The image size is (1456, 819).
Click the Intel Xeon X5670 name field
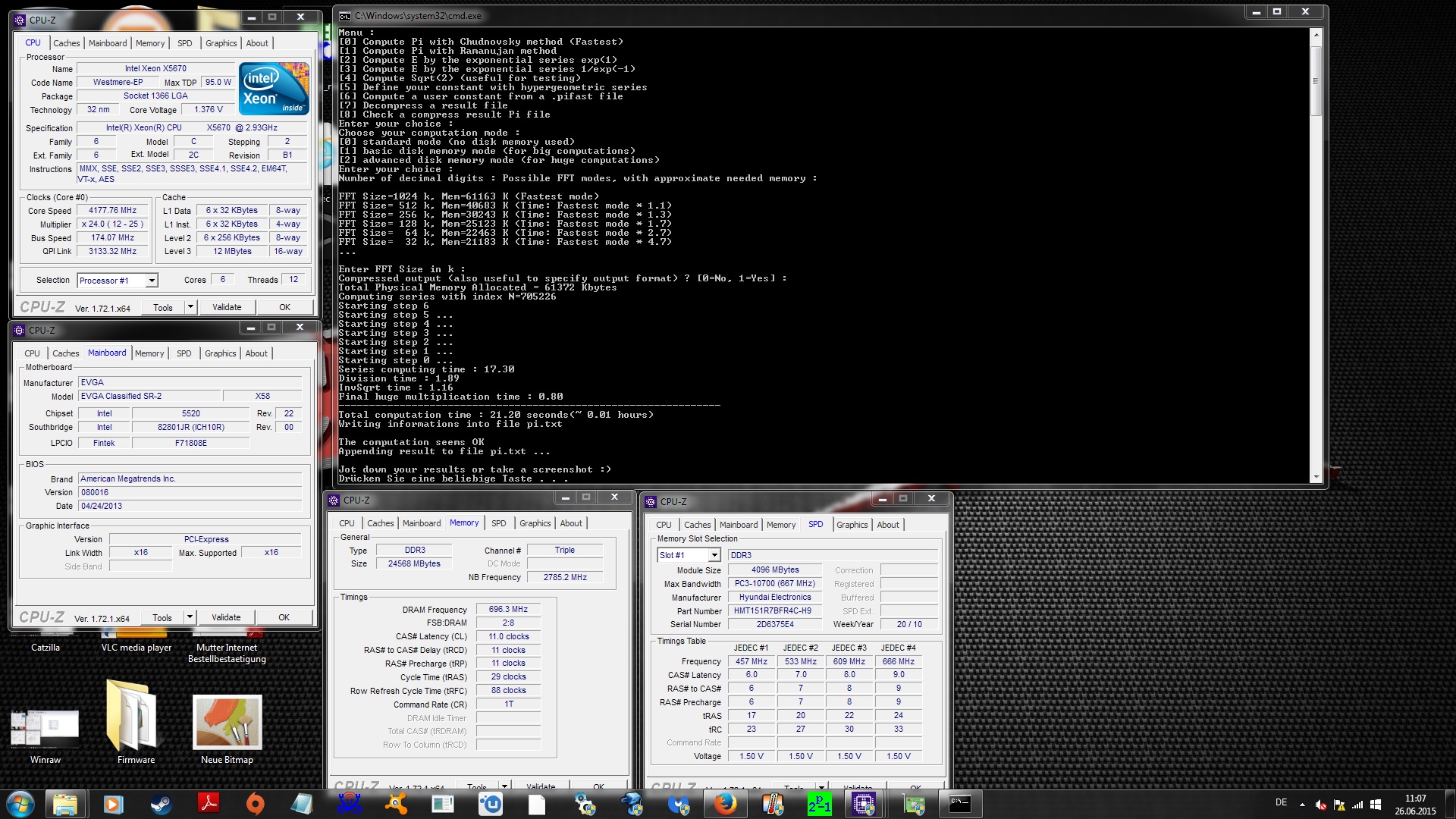155,68
